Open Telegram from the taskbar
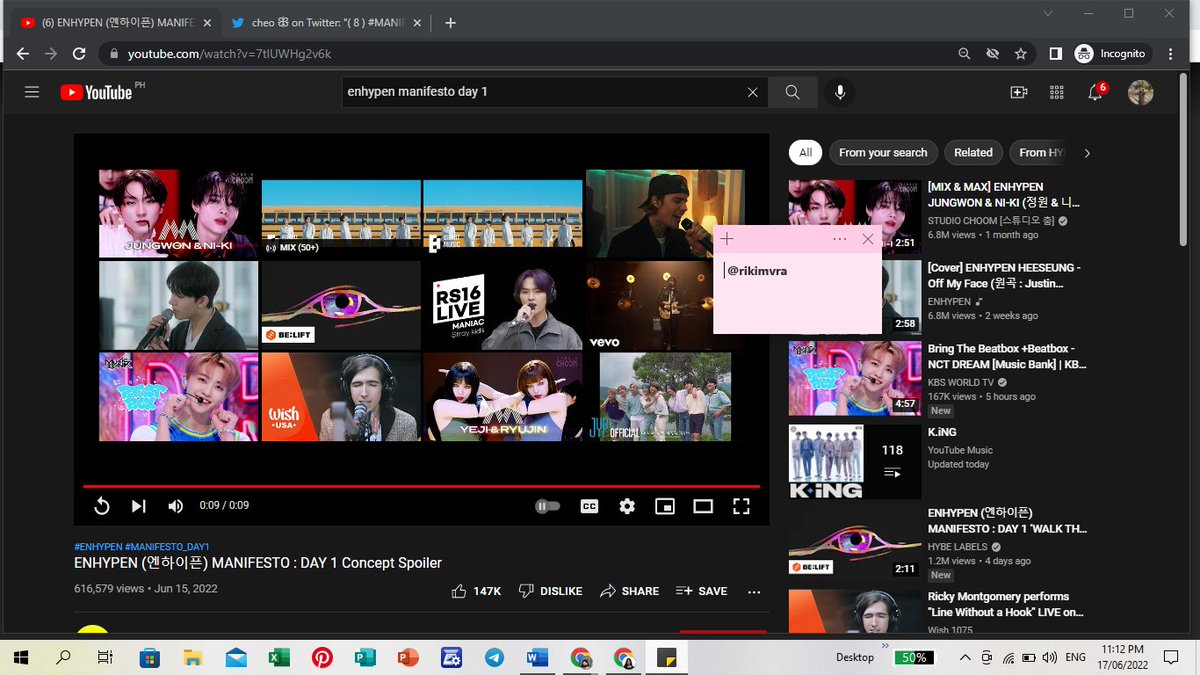This screenshot has width=1200, height=675. coord(494,657)
